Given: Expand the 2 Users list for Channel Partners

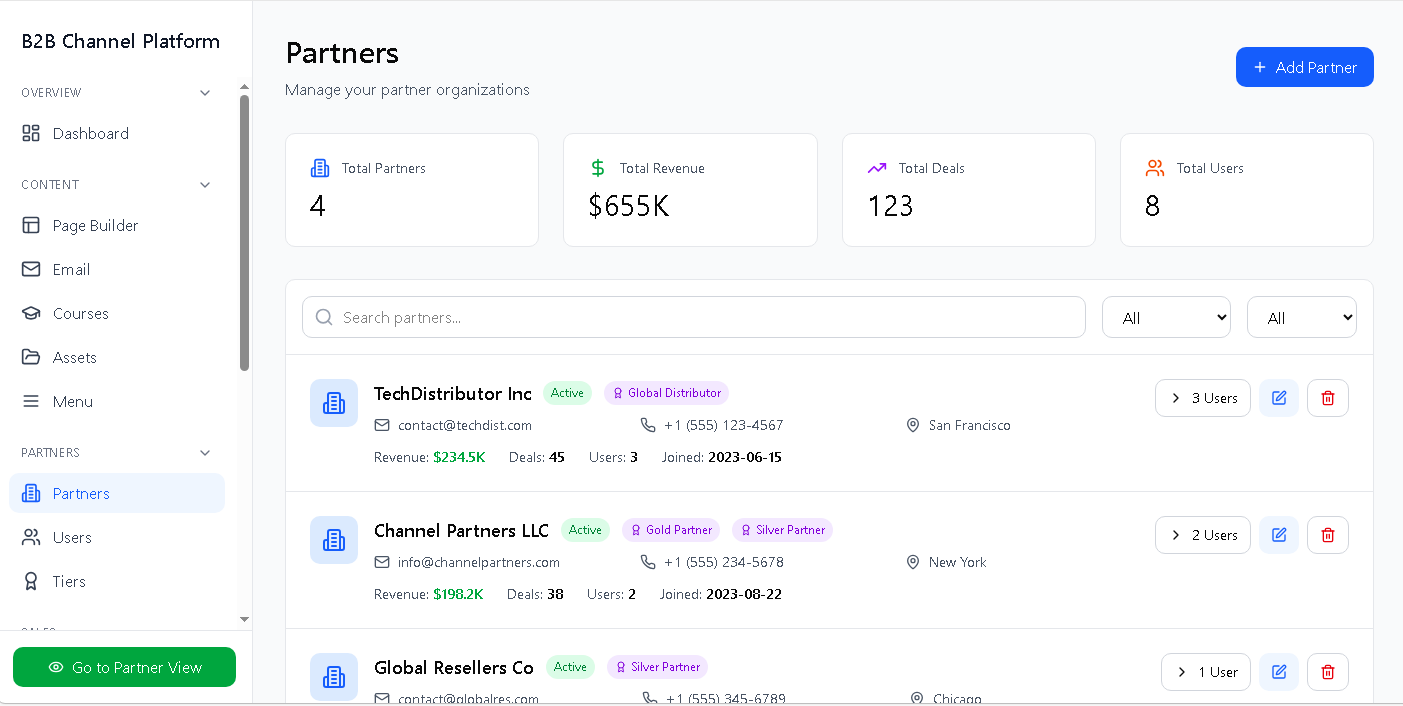Looking at the screenshot, I should coord(1202,535).
